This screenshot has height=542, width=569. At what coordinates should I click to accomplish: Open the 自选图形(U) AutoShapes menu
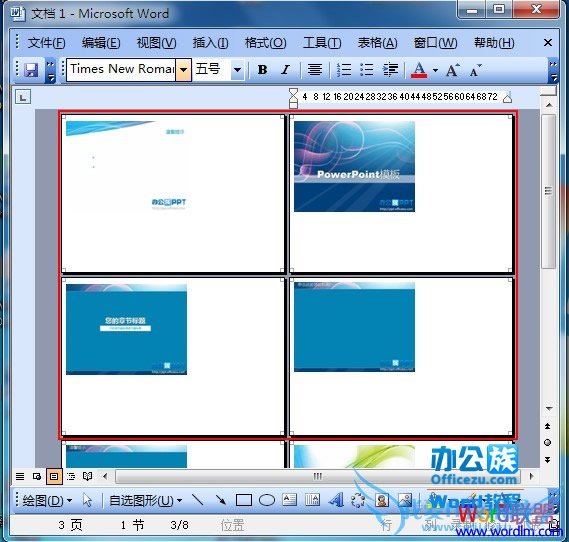click(145, 501)
